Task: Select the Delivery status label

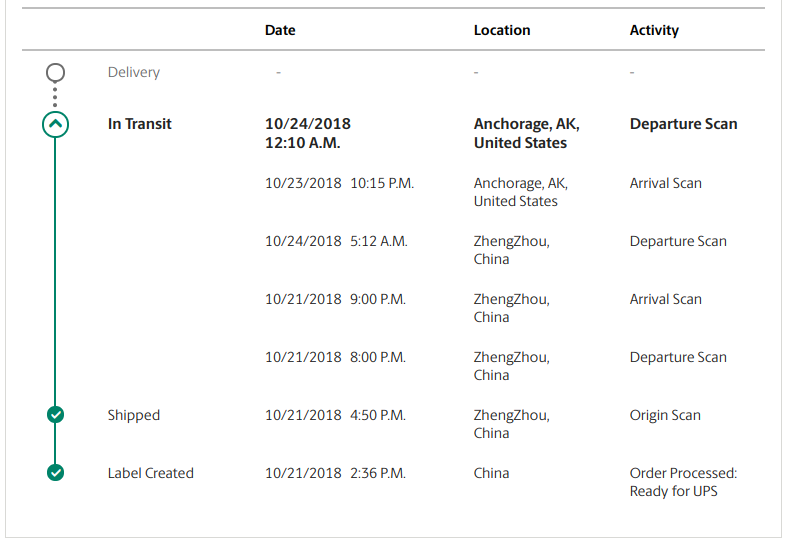Action: pos(133,73)
